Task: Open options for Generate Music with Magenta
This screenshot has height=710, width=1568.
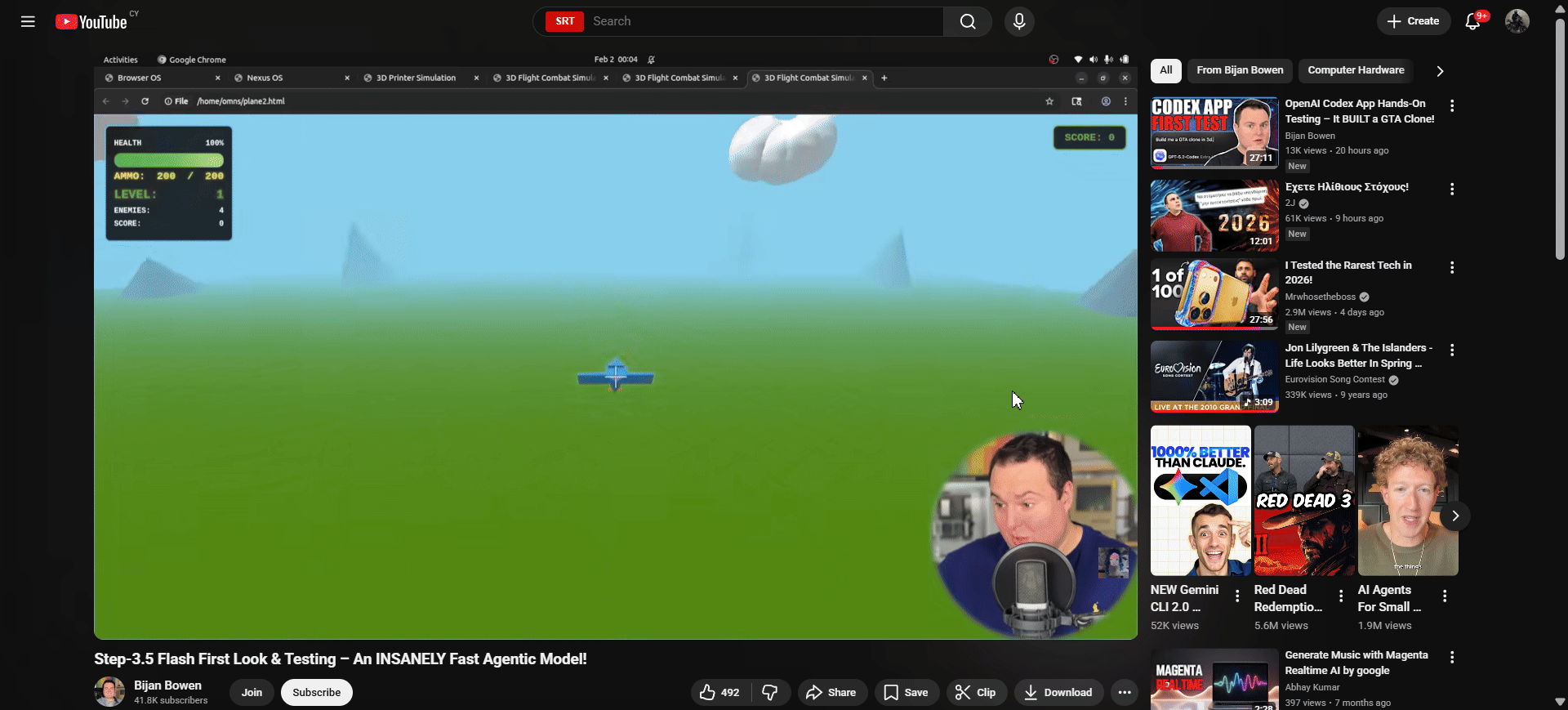Action: click(x=1451, y=658)
